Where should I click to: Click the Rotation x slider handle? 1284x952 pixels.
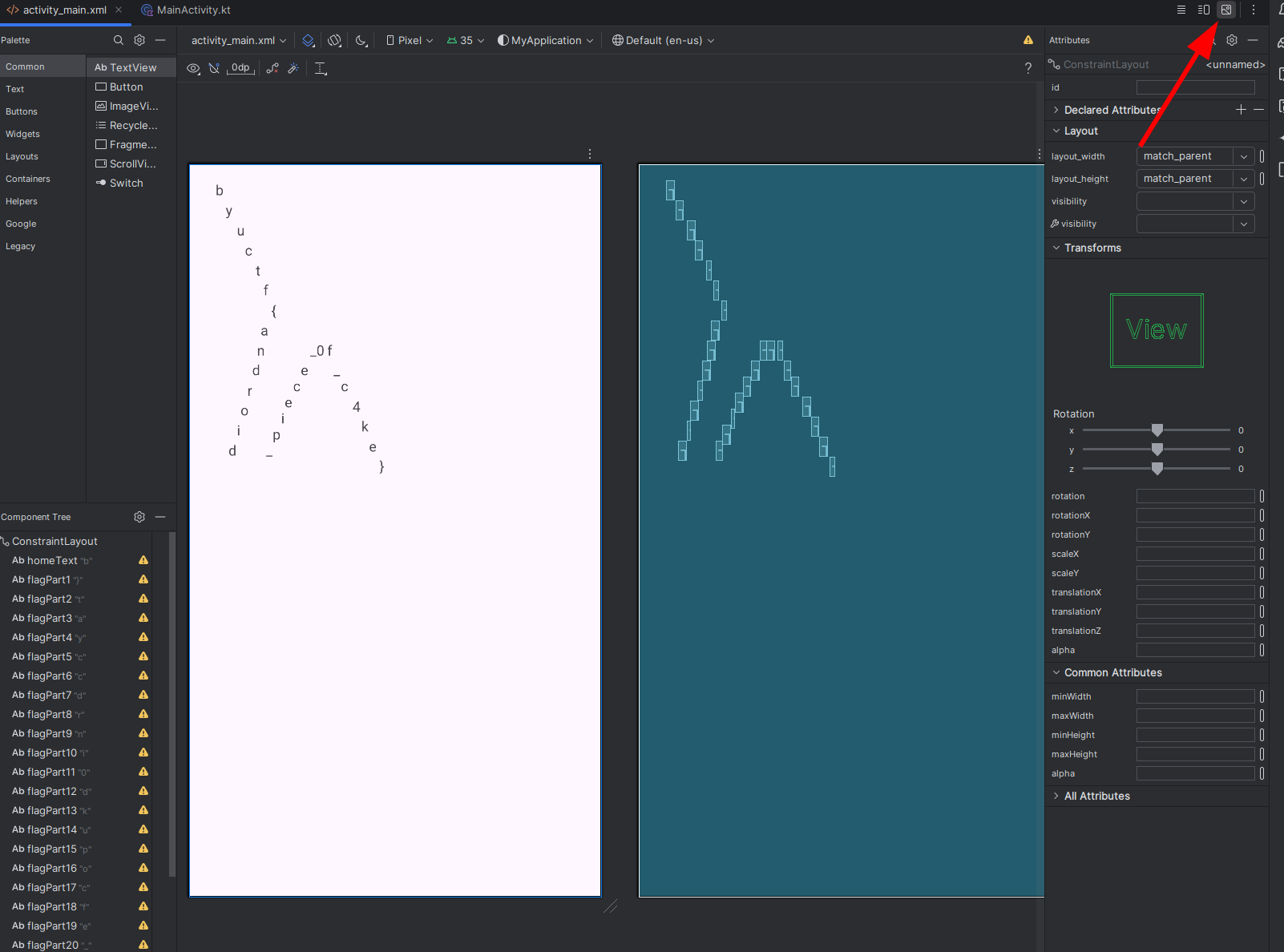pyautogui.click(x=1157, y=430)
